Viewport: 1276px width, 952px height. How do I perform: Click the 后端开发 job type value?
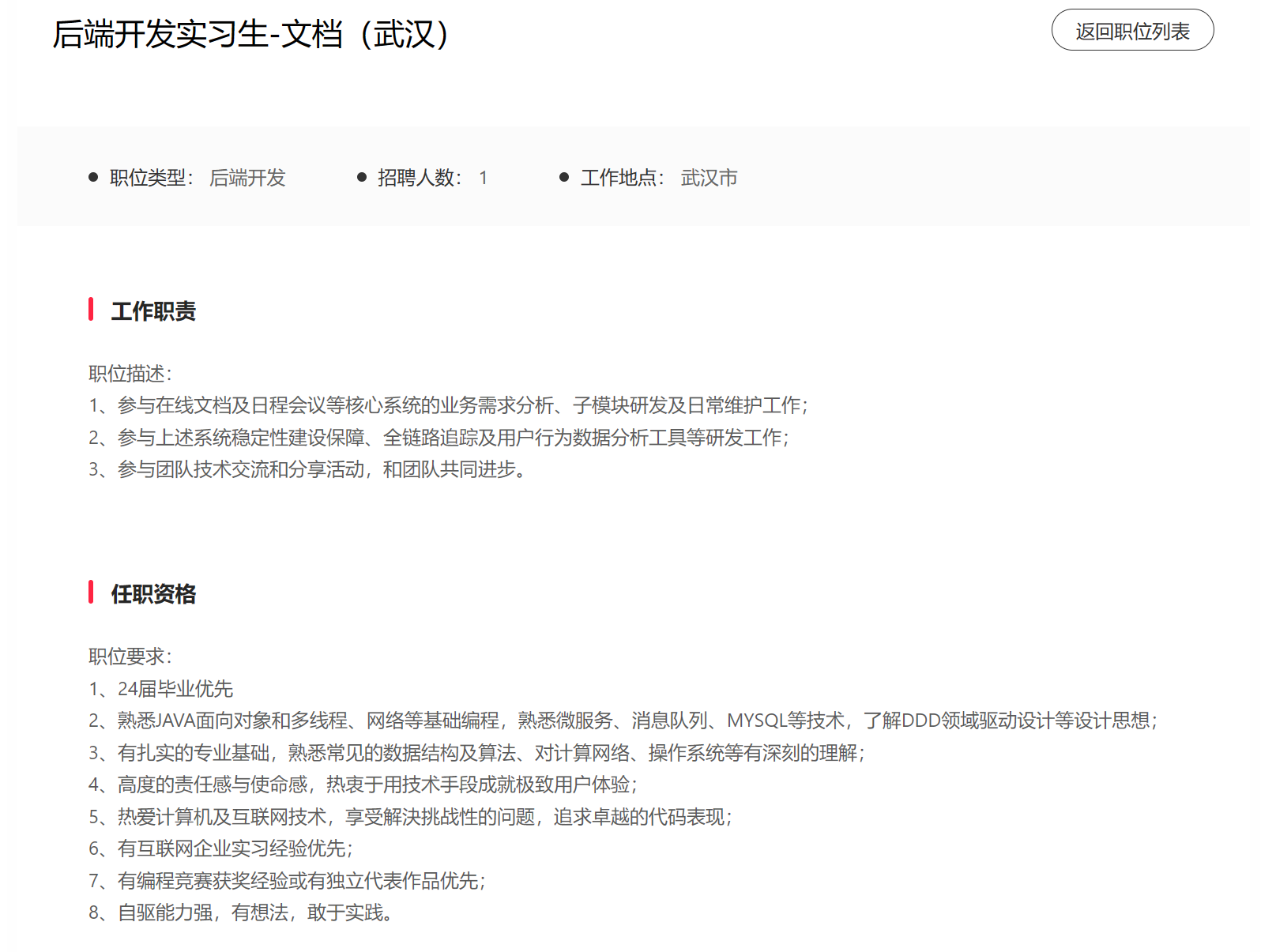tap(247, 178)
